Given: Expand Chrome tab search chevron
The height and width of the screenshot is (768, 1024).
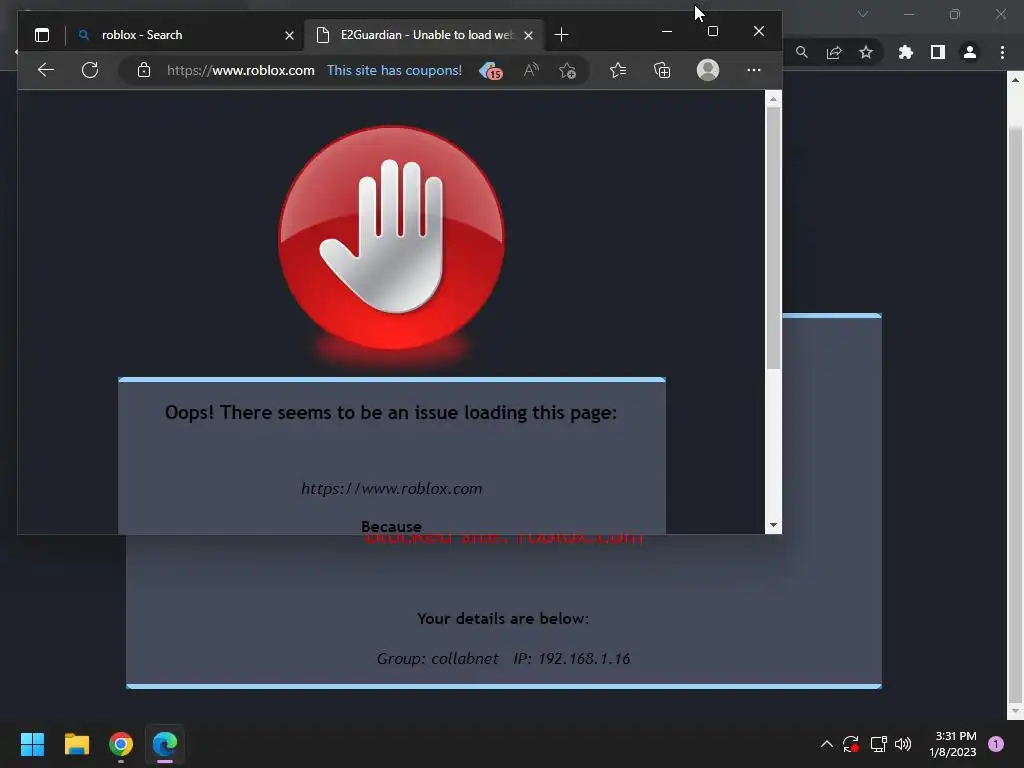Looking at the screenshot, I should (x=863, y=14).
